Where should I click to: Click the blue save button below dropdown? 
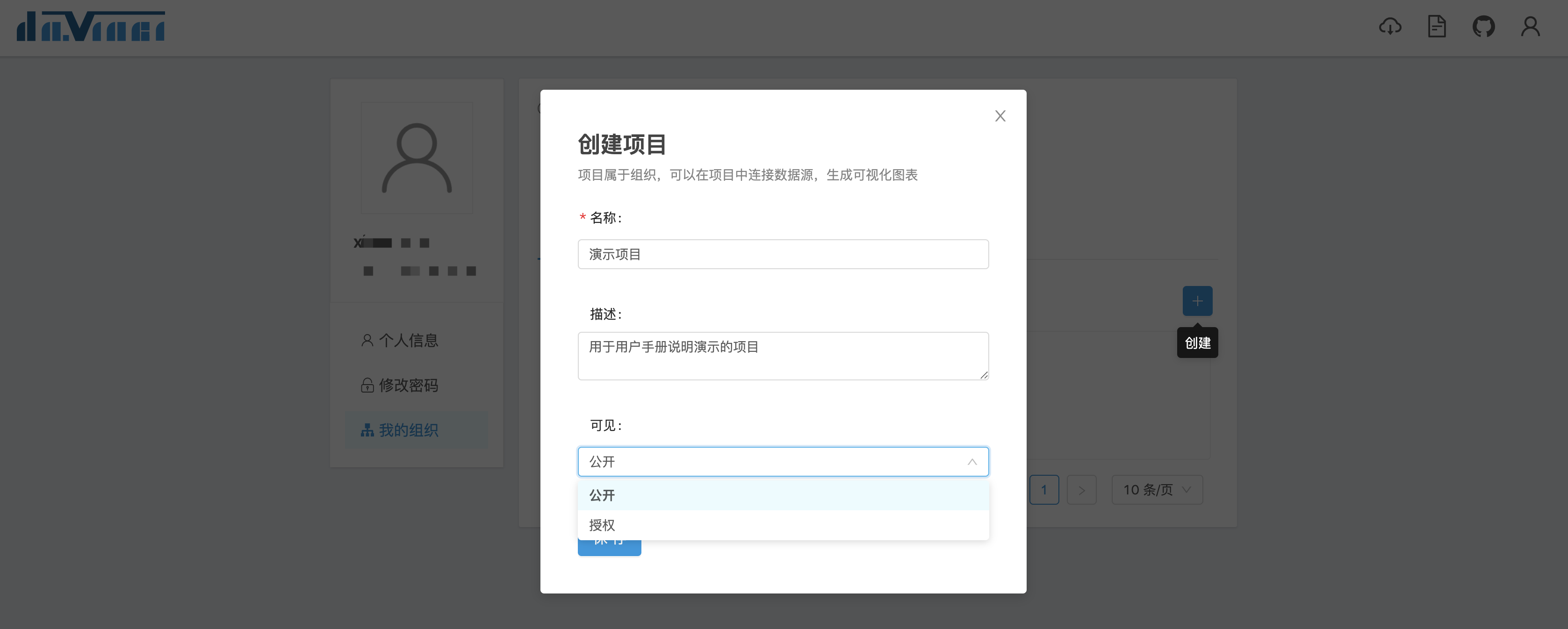pos(609,548)
